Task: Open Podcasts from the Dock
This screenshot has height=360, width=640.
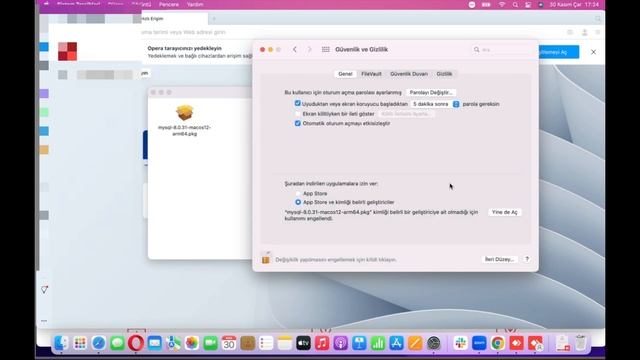Action: tap(340, 343)
